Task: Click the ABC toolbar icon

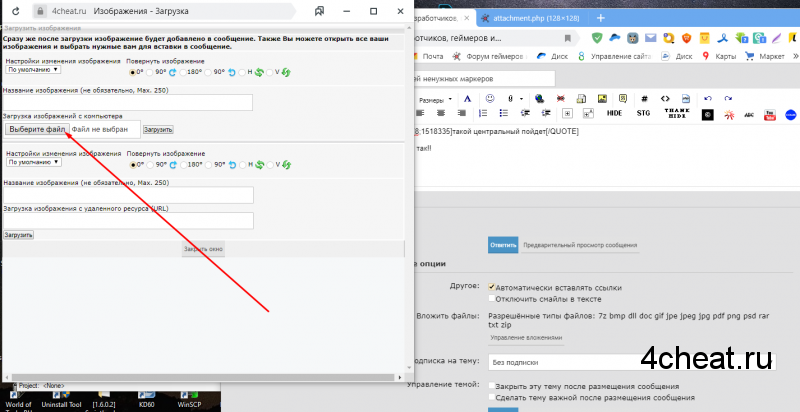Action: (x=748, y=115)
